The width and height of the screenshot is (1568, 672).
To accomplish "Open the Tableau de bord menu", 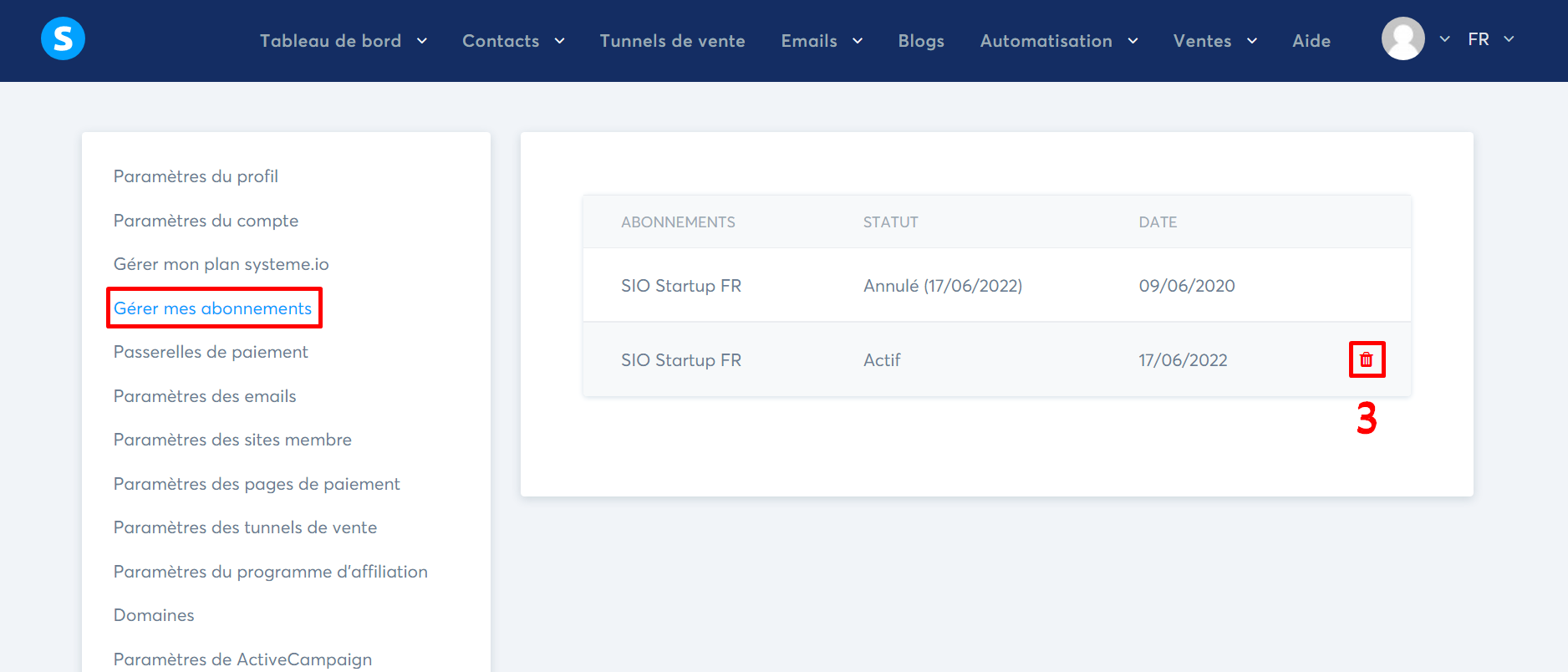I will pyautogui.click(x=331, y=41).
